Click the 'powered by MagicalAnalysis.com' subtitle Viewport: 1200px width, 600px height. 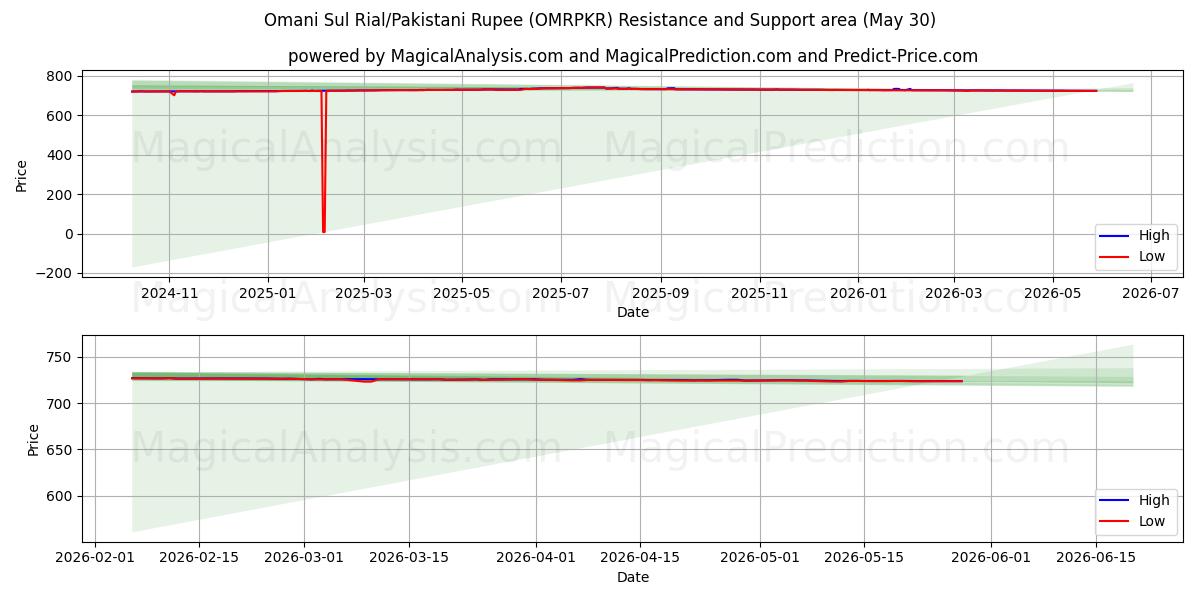tap(633, 56)
